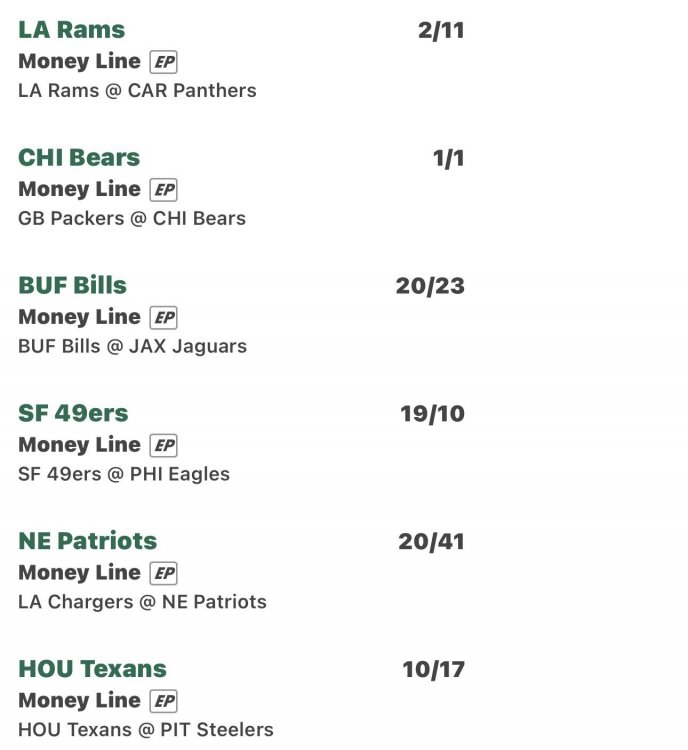
Task: Click the 2/11 odds for LA Rams
Action: click(x=441, y=30)
